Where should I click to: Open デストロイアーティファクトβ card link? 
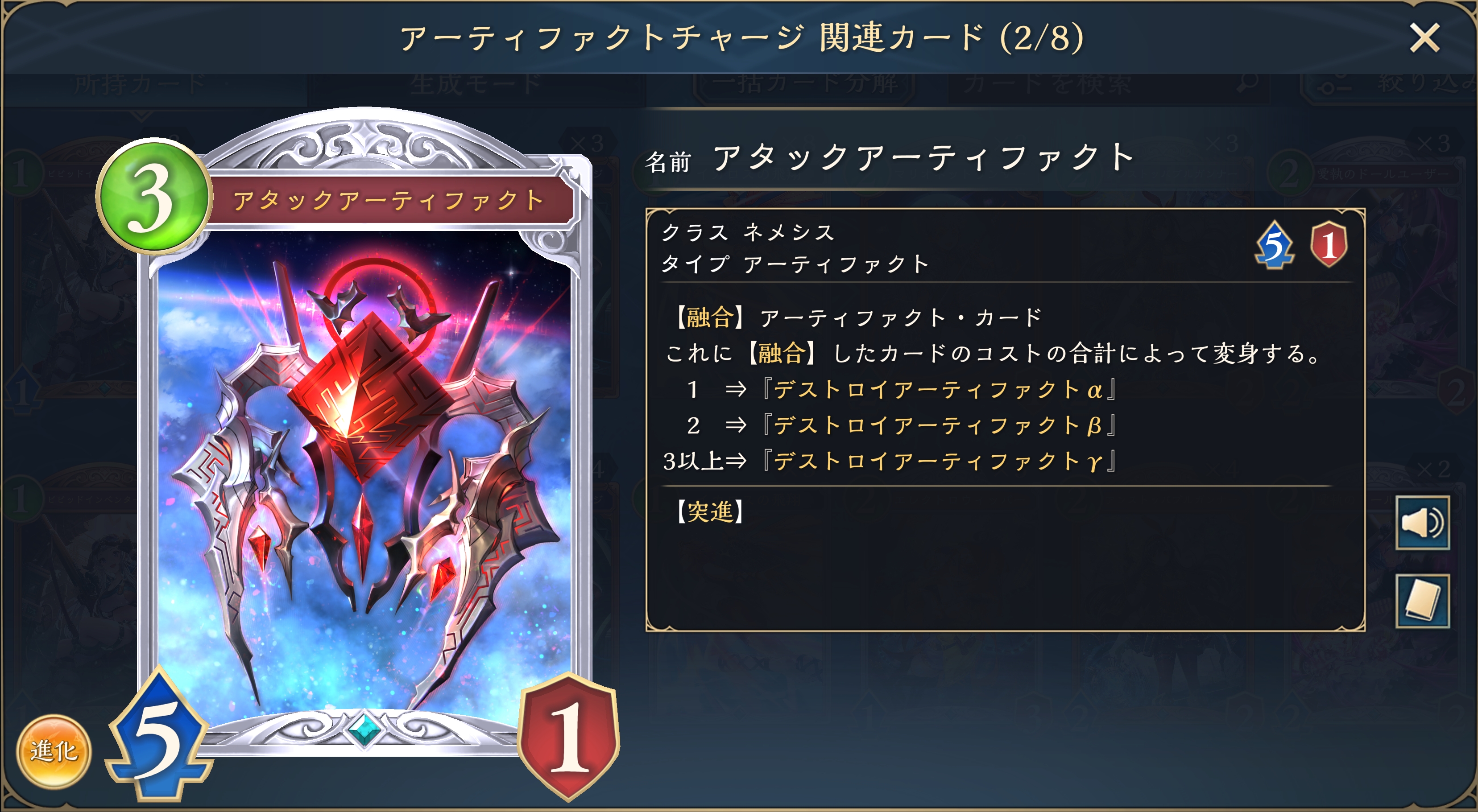937,425
